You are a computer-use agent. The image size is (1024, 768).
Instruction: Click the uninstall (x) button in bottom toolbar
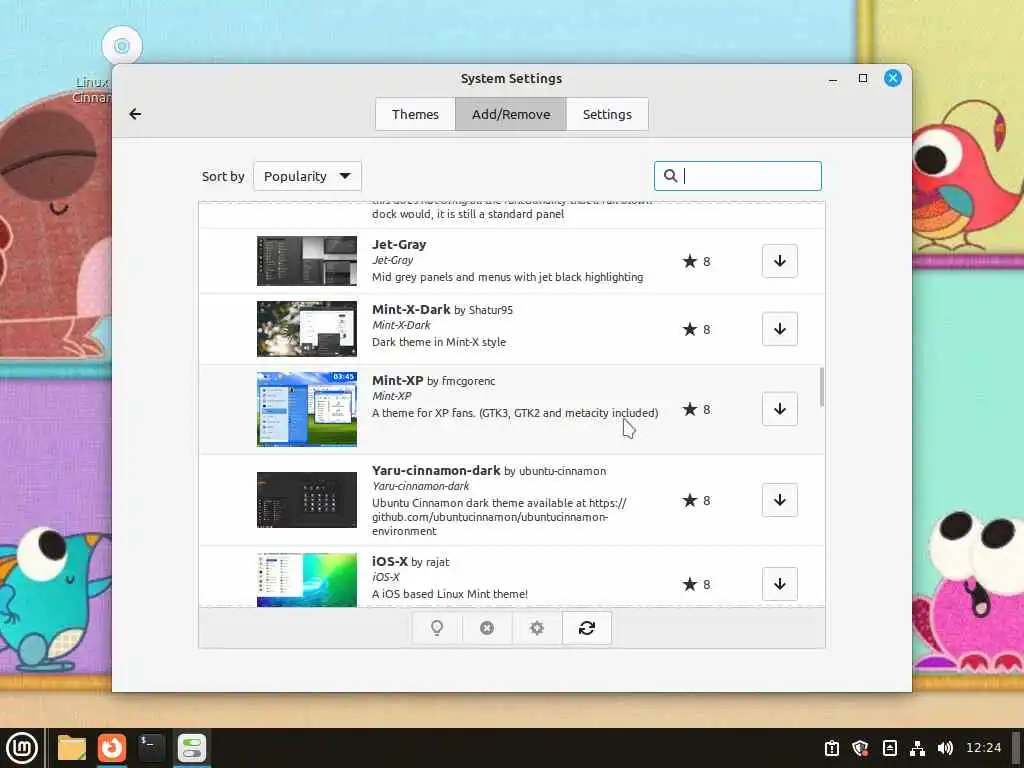point(487,628)
